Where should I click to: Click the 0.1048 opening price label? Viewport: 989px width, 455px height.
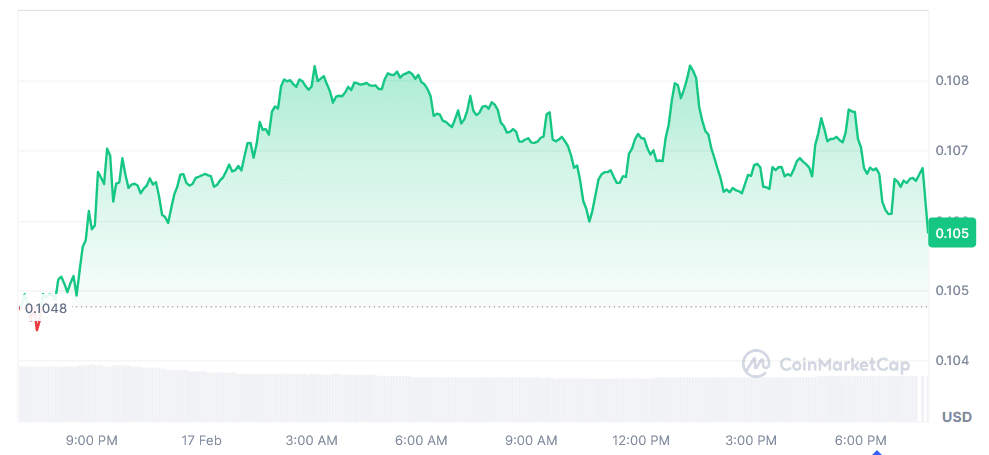[x=45, y=308]
